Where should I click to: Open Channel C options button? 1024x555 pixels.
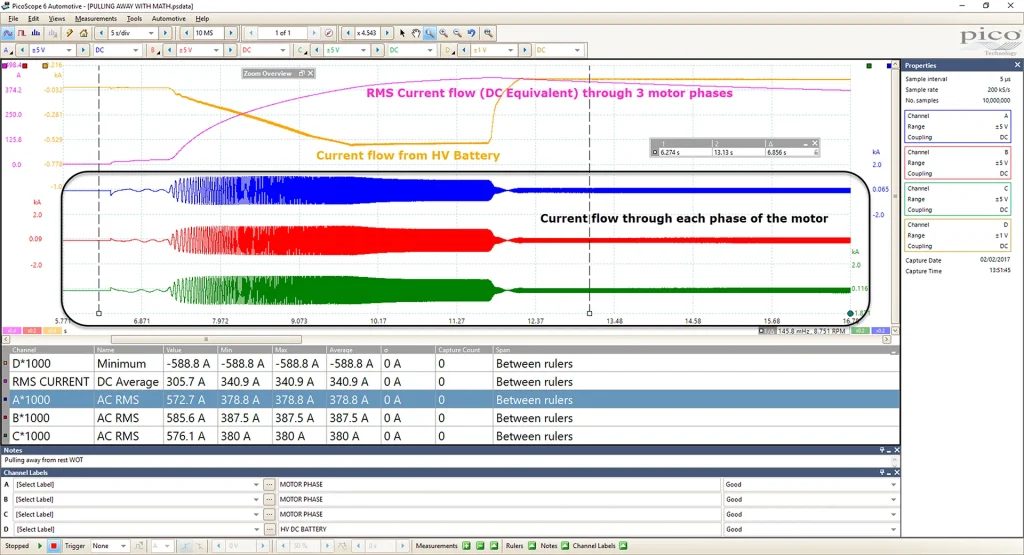301,50
